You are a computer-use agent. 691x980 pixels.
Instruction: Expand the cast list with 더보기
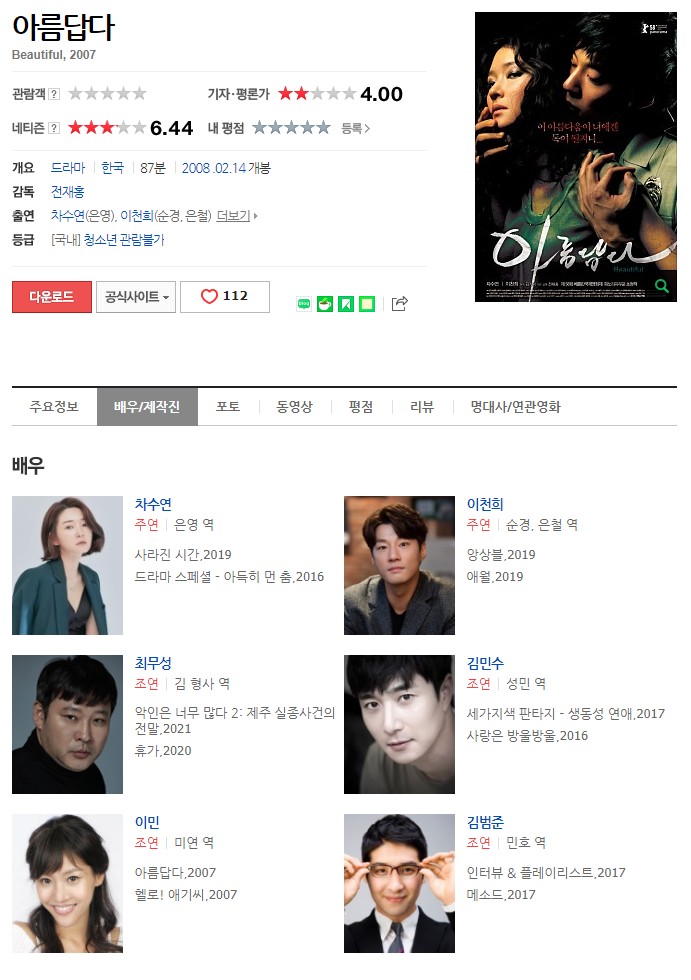point(236,216)
